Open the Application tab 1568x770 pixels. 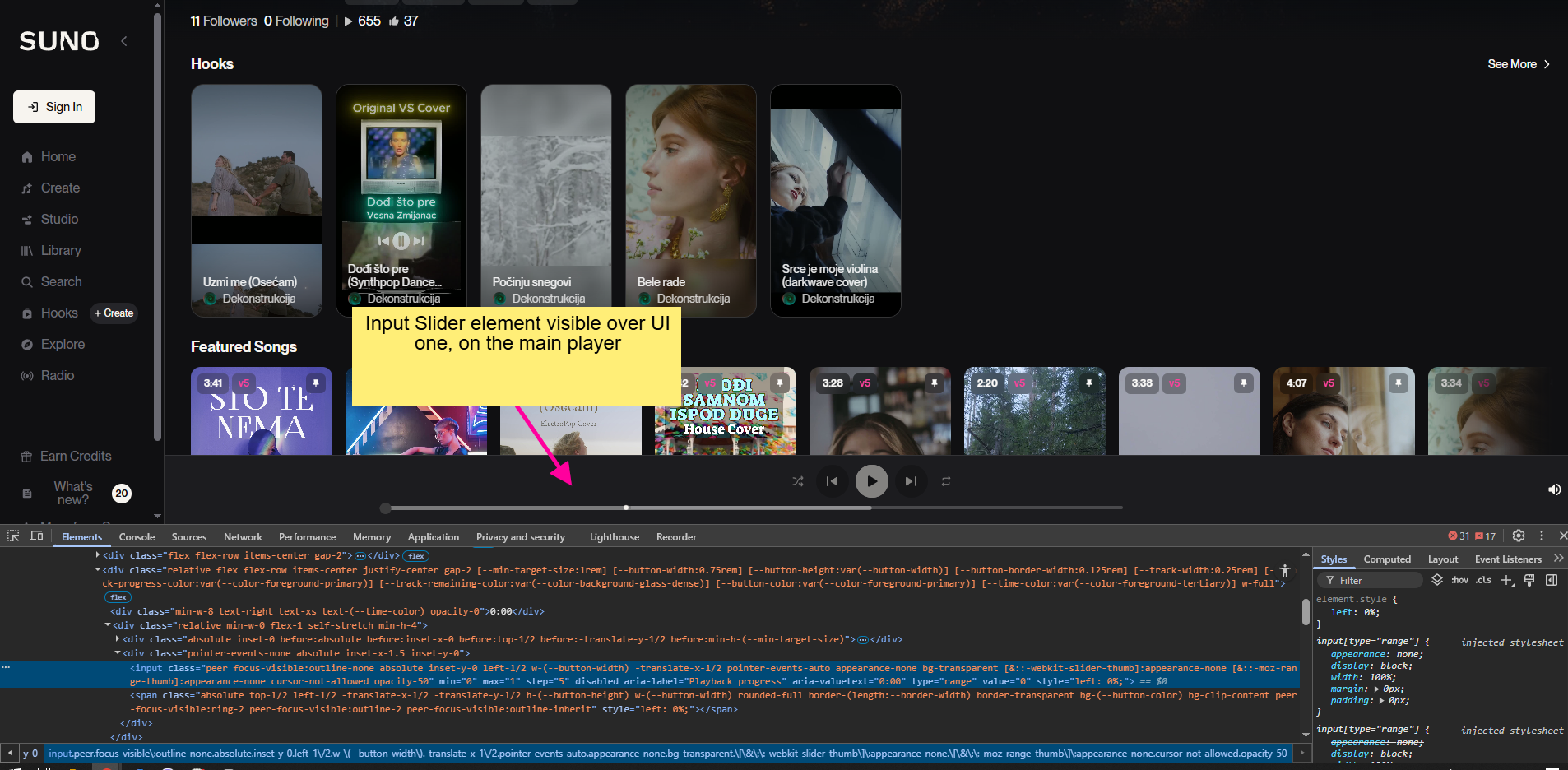click(x=434, y=537)
